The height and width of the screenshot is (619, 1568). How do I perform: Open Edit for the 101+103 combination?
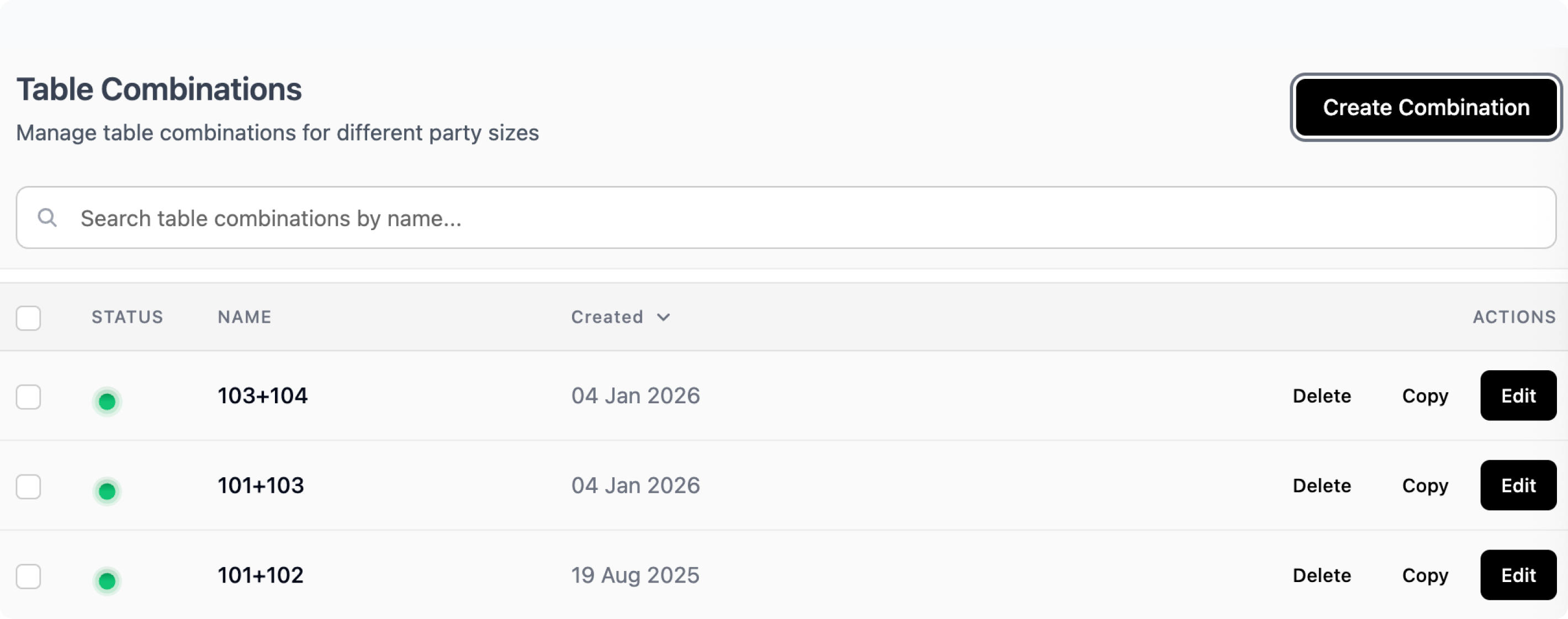[1518, 485]
